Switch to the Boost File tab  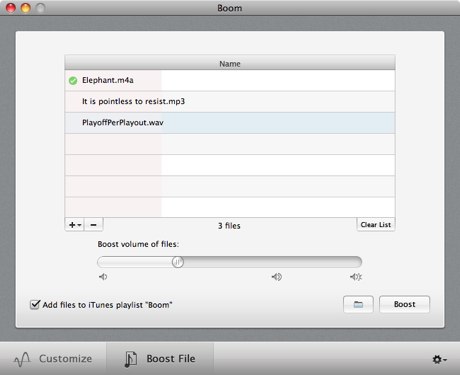pos(160,359)
